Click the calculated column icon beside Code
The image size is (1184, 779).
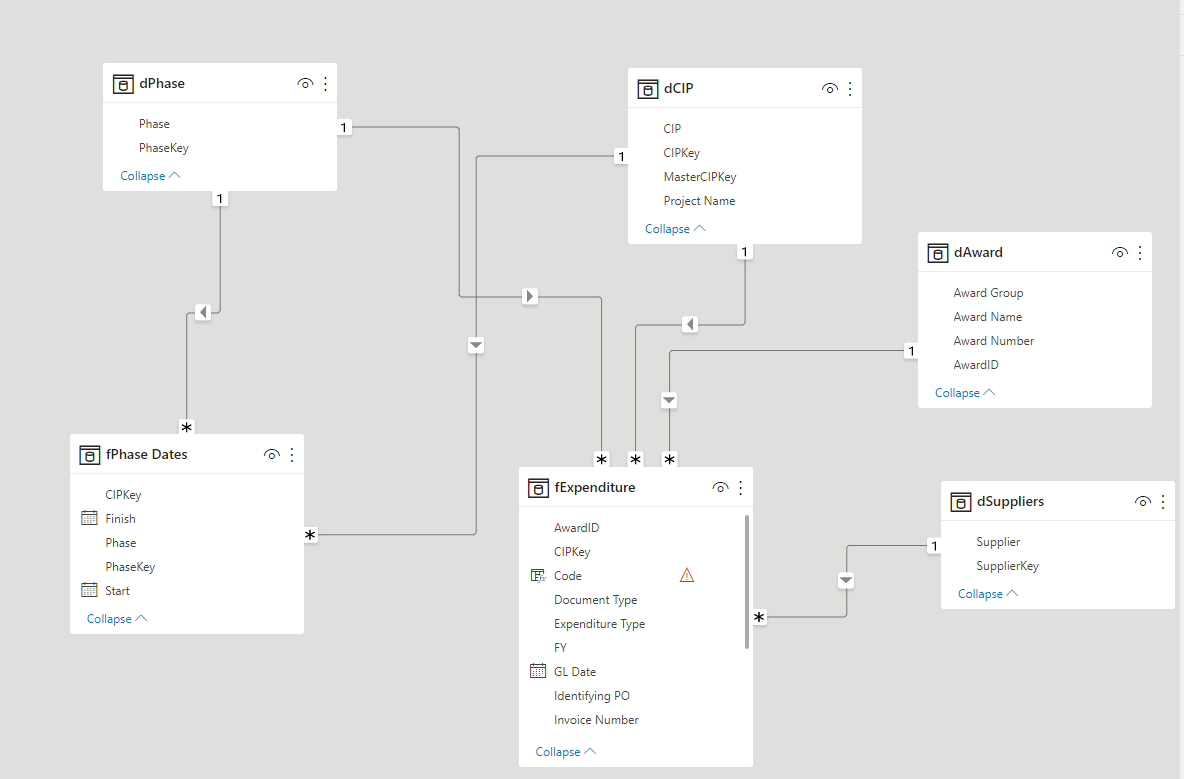click(x=538, y=576)
